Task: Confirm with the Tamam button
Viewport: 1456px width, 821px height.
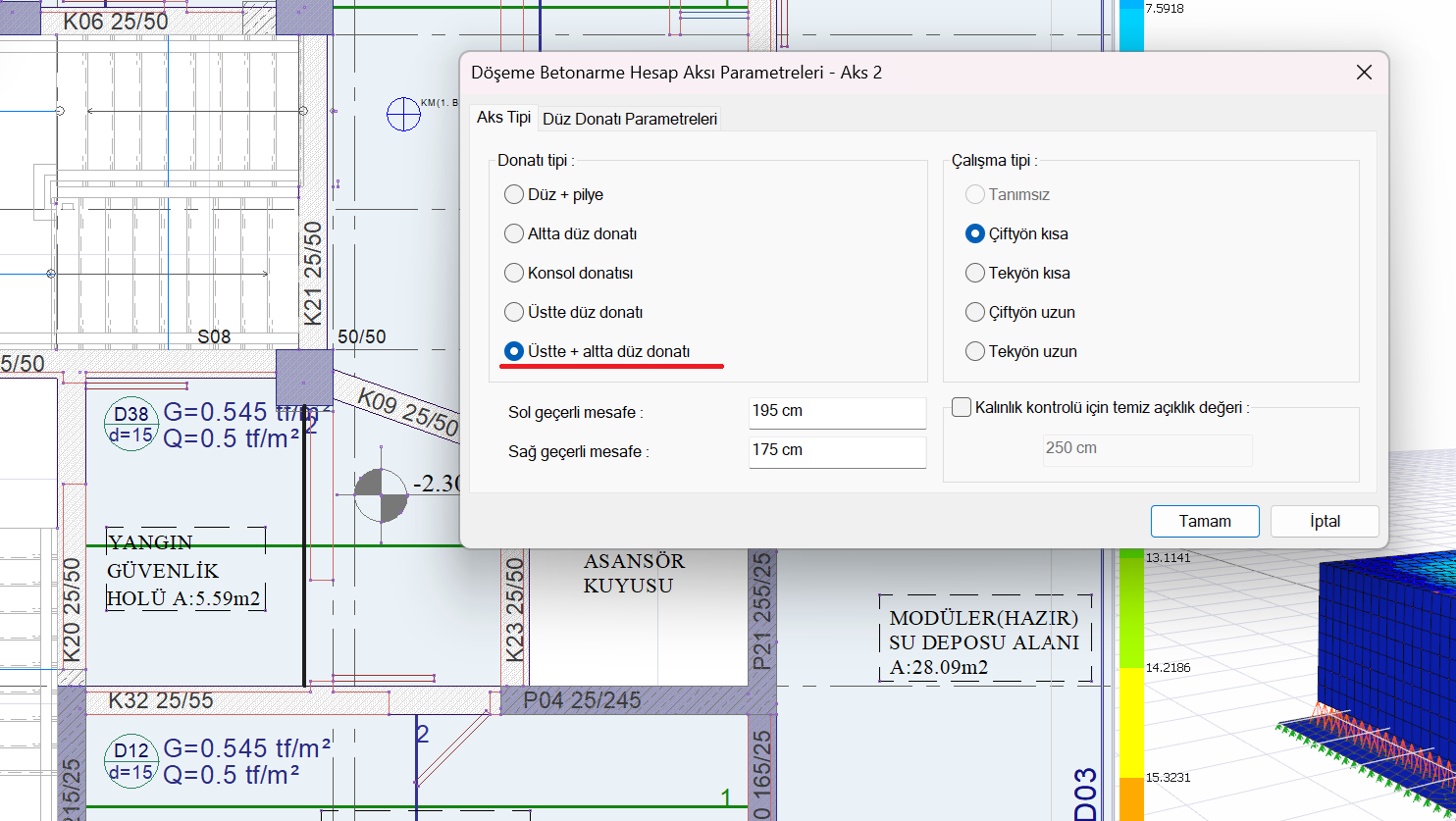Action: (1205, 521)
